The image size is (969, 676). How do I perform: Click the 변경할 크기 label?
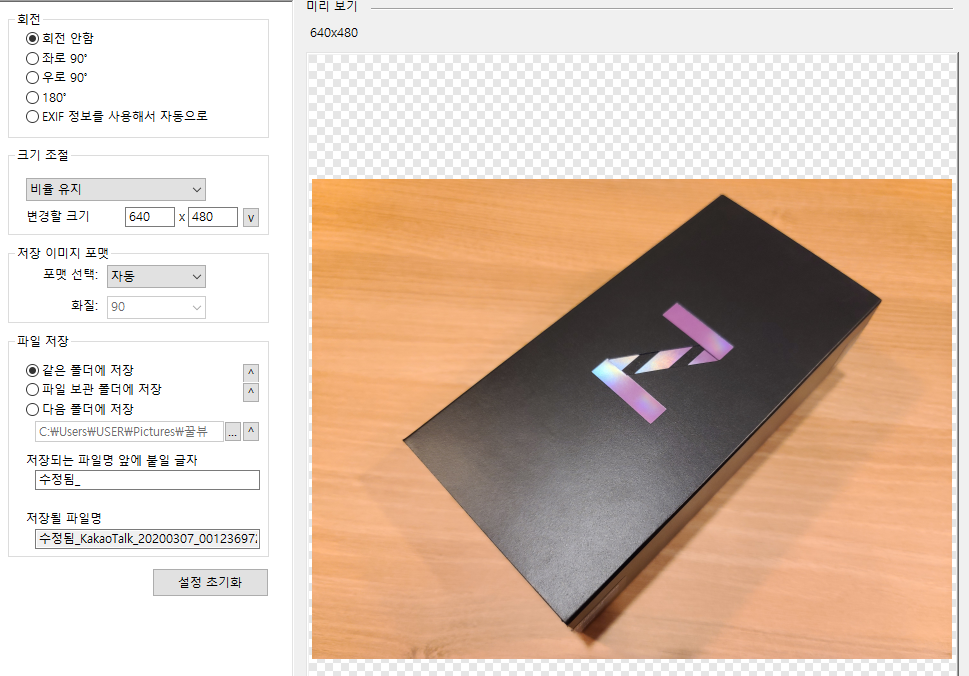58,216
